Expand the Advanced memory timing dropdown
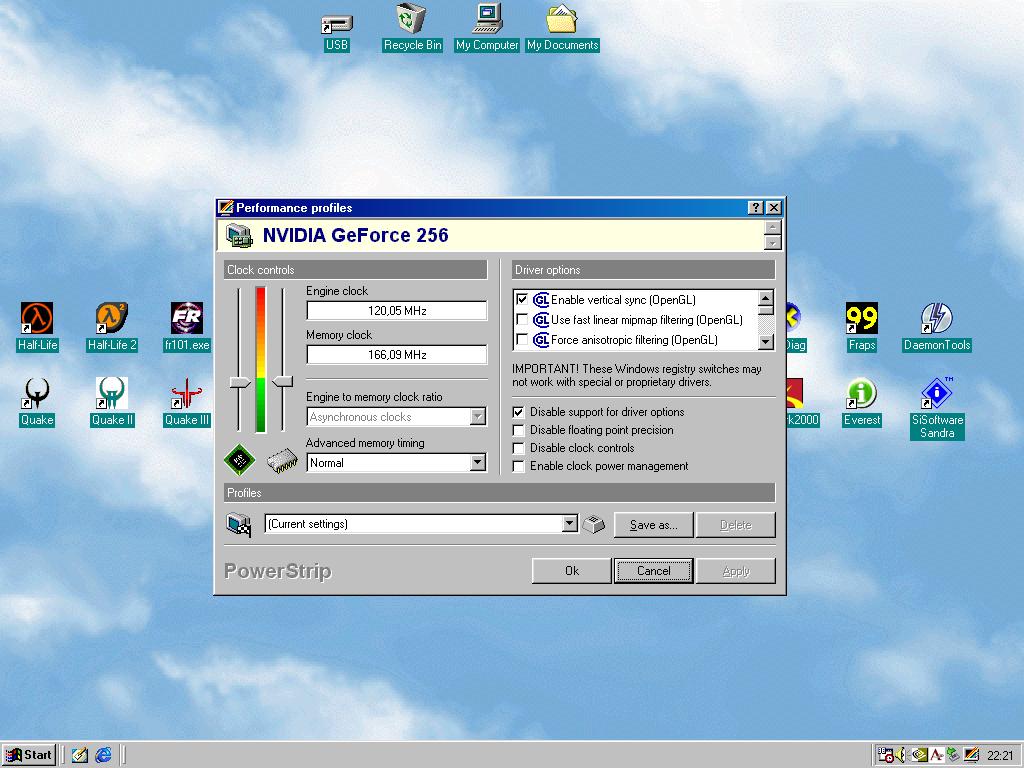This screenshot has height=768, width=1024. pyautogui.click(x=478, y=463)
